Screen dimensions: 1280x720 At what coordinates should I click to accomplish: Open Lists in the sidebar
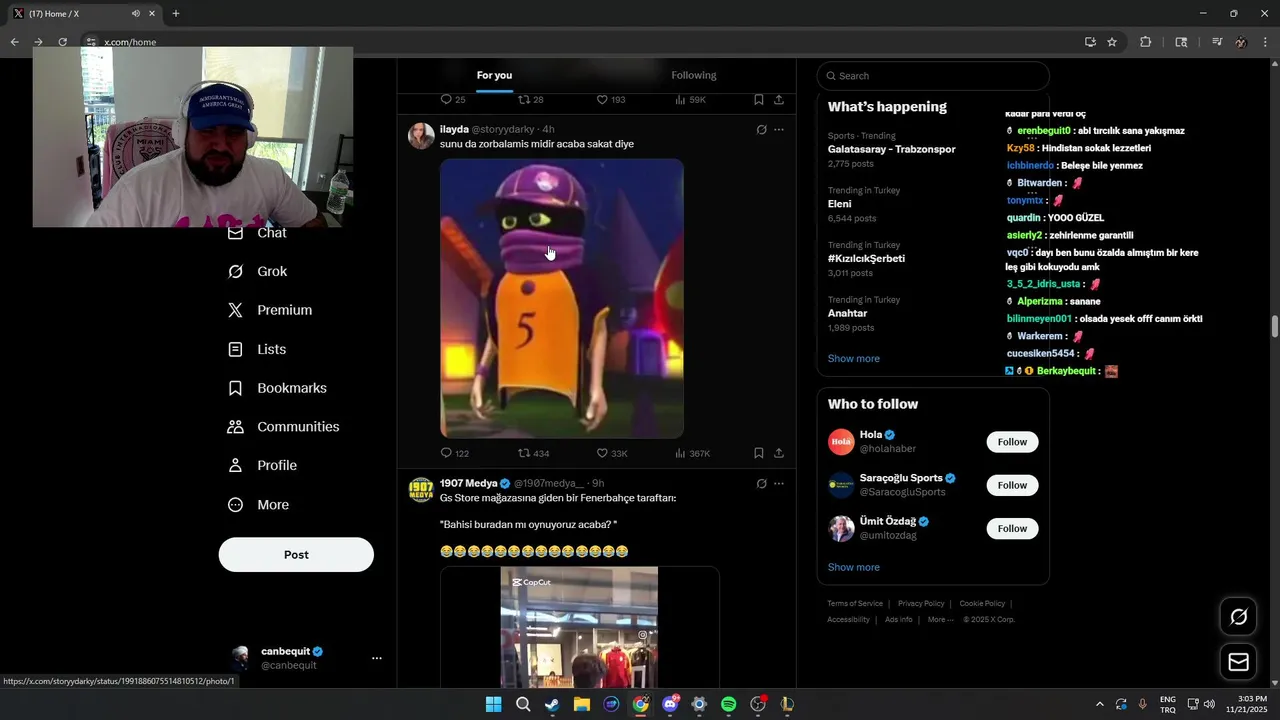point(257,349)
